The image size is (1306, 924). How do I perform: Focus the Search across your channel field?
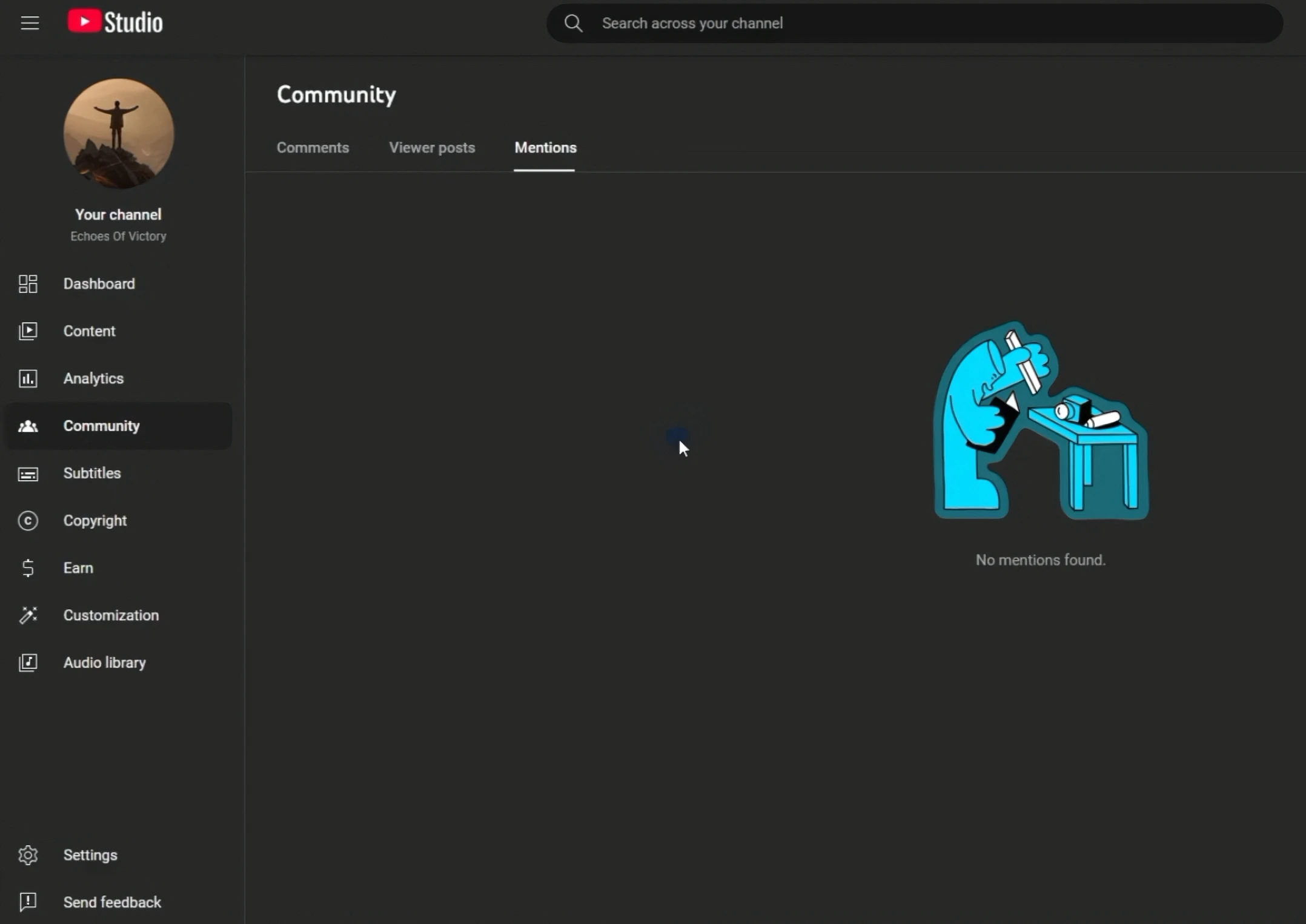pyautogui.click(x=915, y=24)
